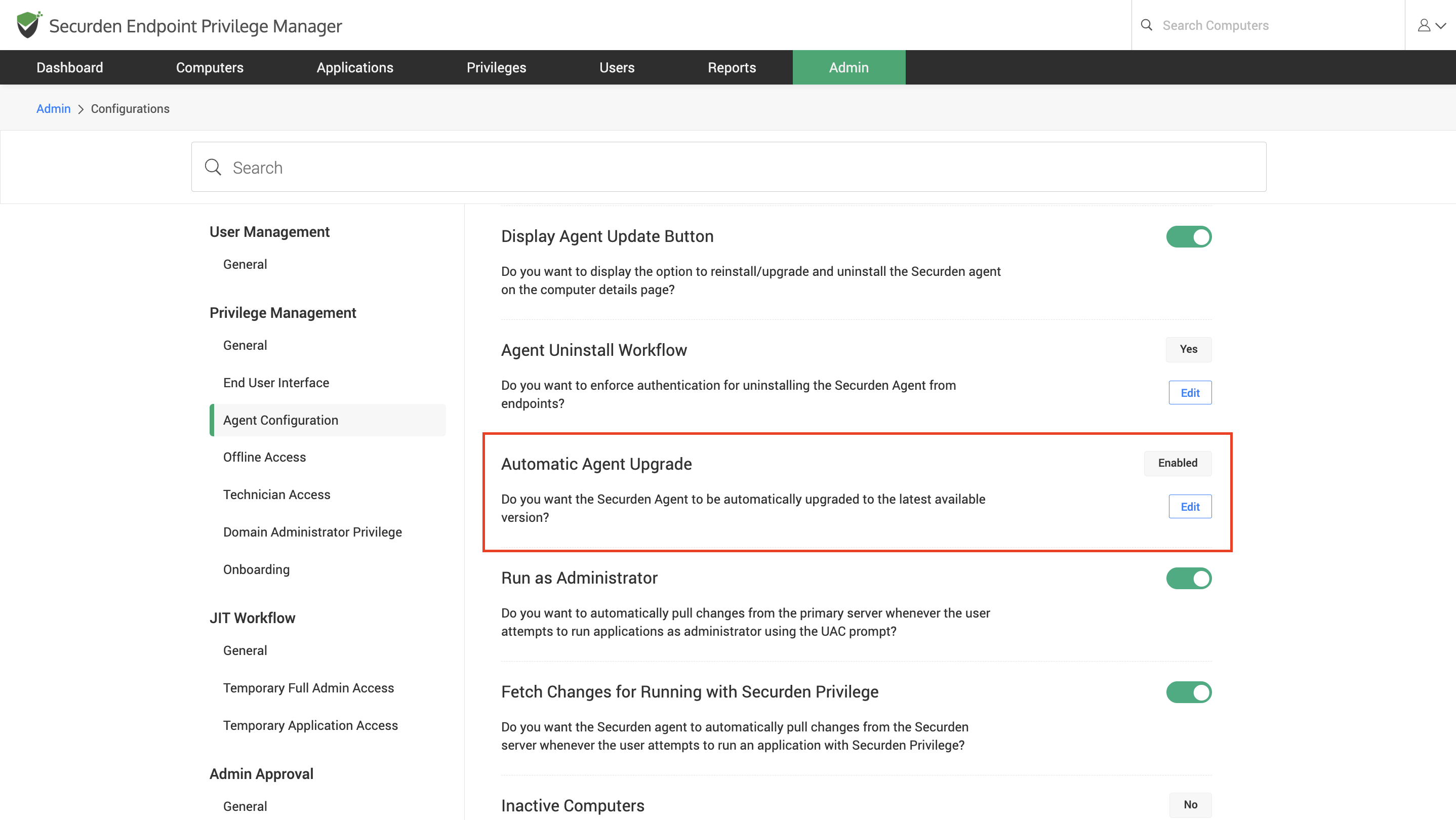Open Offline Access settings

coord(264,457)
